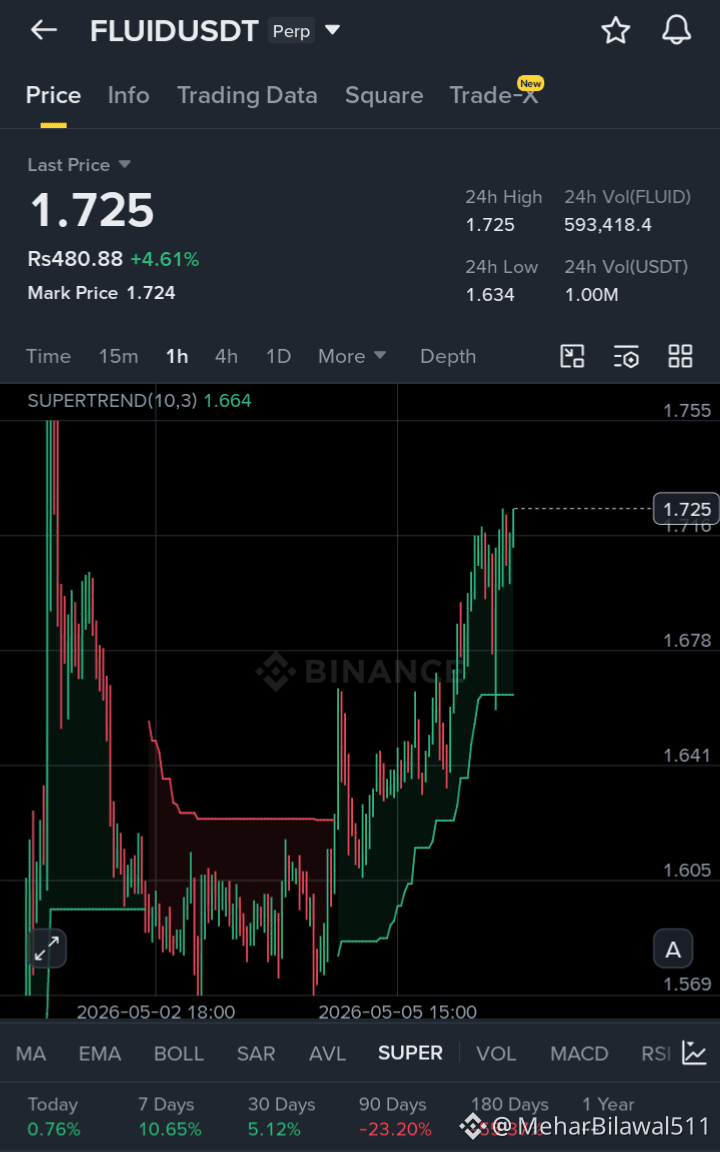Tap the 2026-05-05 15:00 time axis label
The image size is (720, 1152).
coord(397,1012)
